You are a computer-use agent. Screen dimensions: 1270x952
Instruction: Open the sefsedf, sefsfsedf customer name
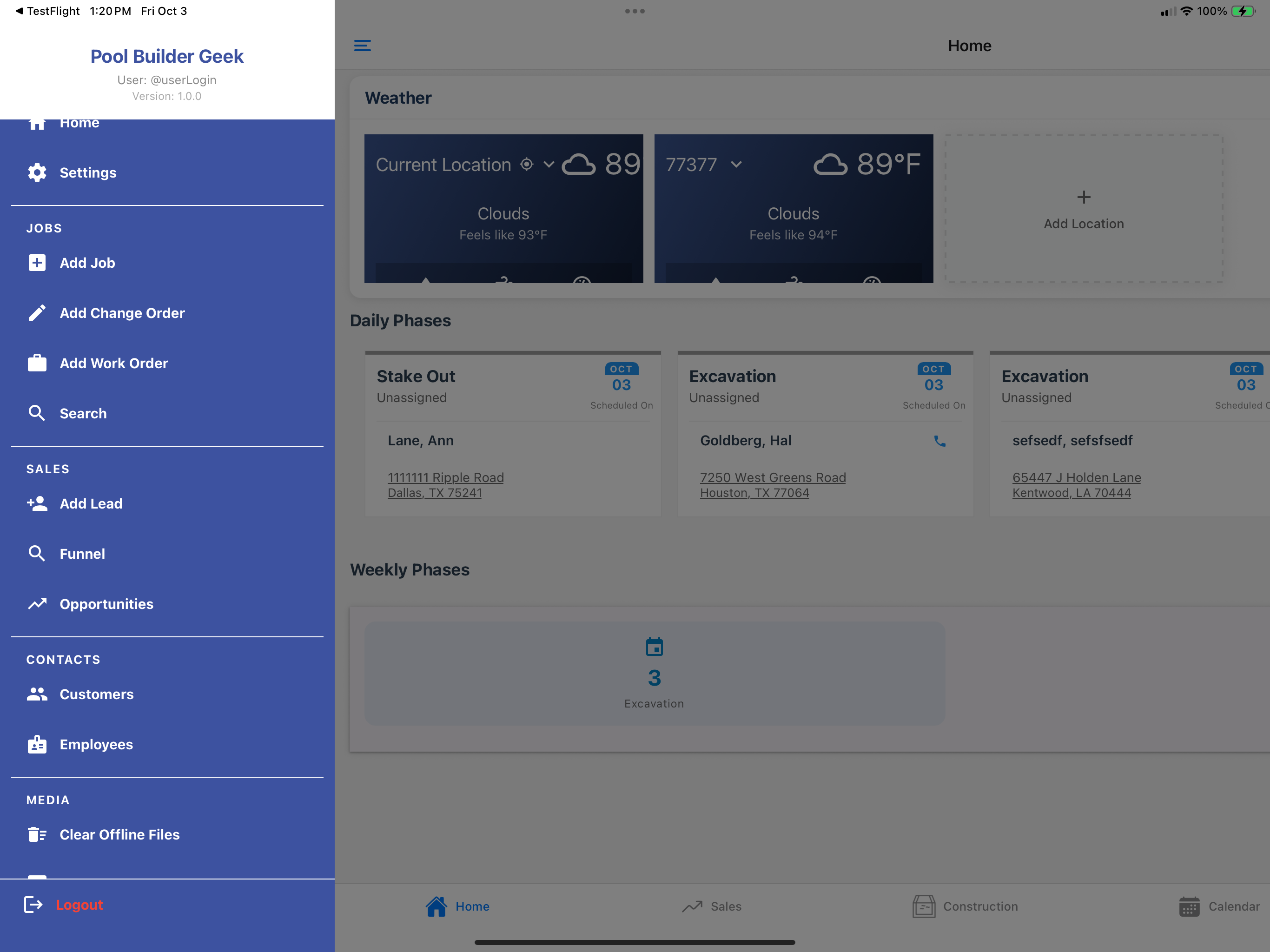[1072, 440]
